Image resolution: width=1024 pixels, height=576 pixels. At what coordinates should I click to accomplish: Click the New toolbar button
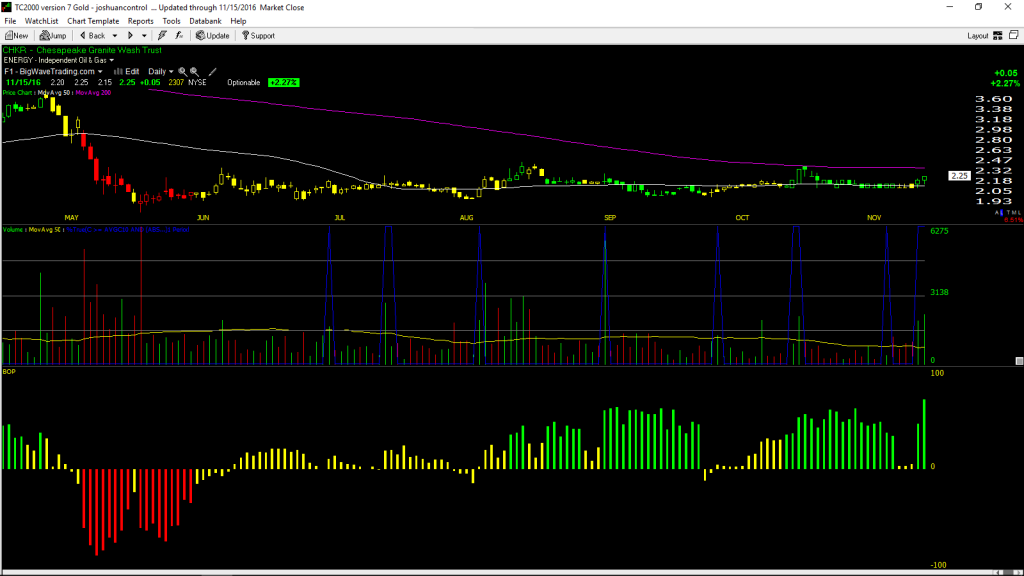coord(17,36)
